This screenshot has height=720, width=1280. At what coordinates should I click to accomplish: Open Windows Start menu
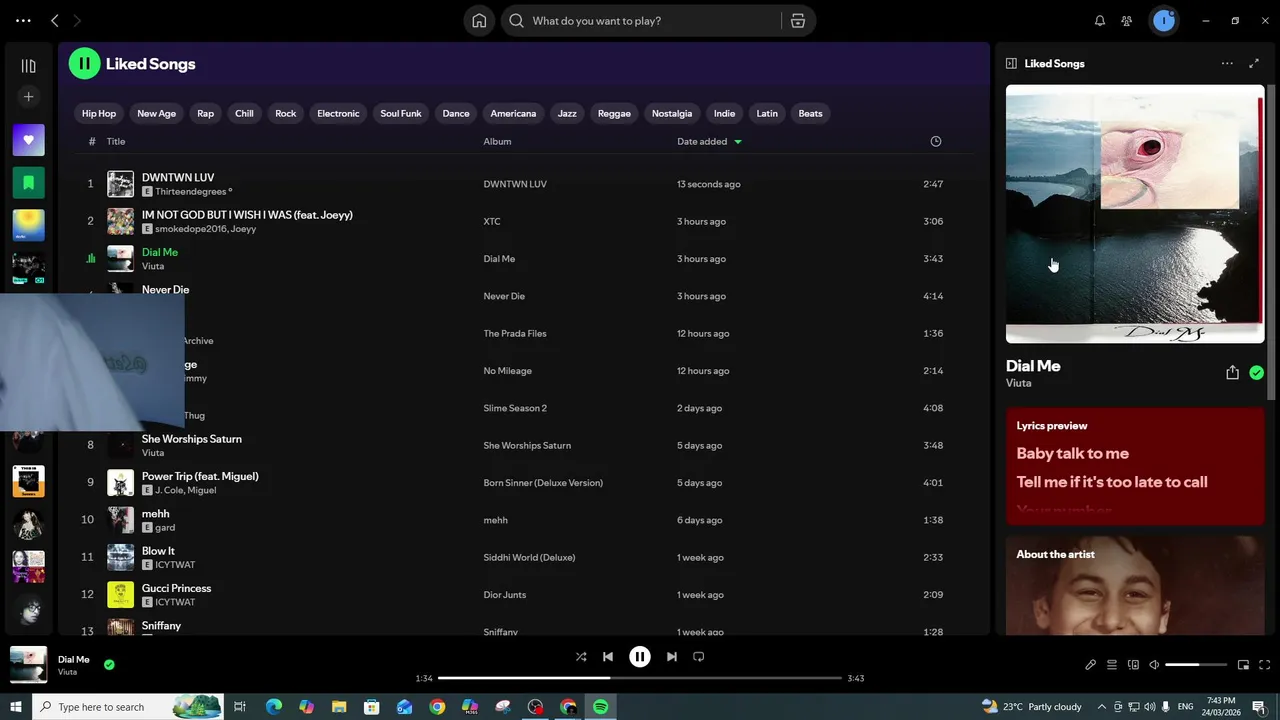pyautogui.click(x=15, y=707)
